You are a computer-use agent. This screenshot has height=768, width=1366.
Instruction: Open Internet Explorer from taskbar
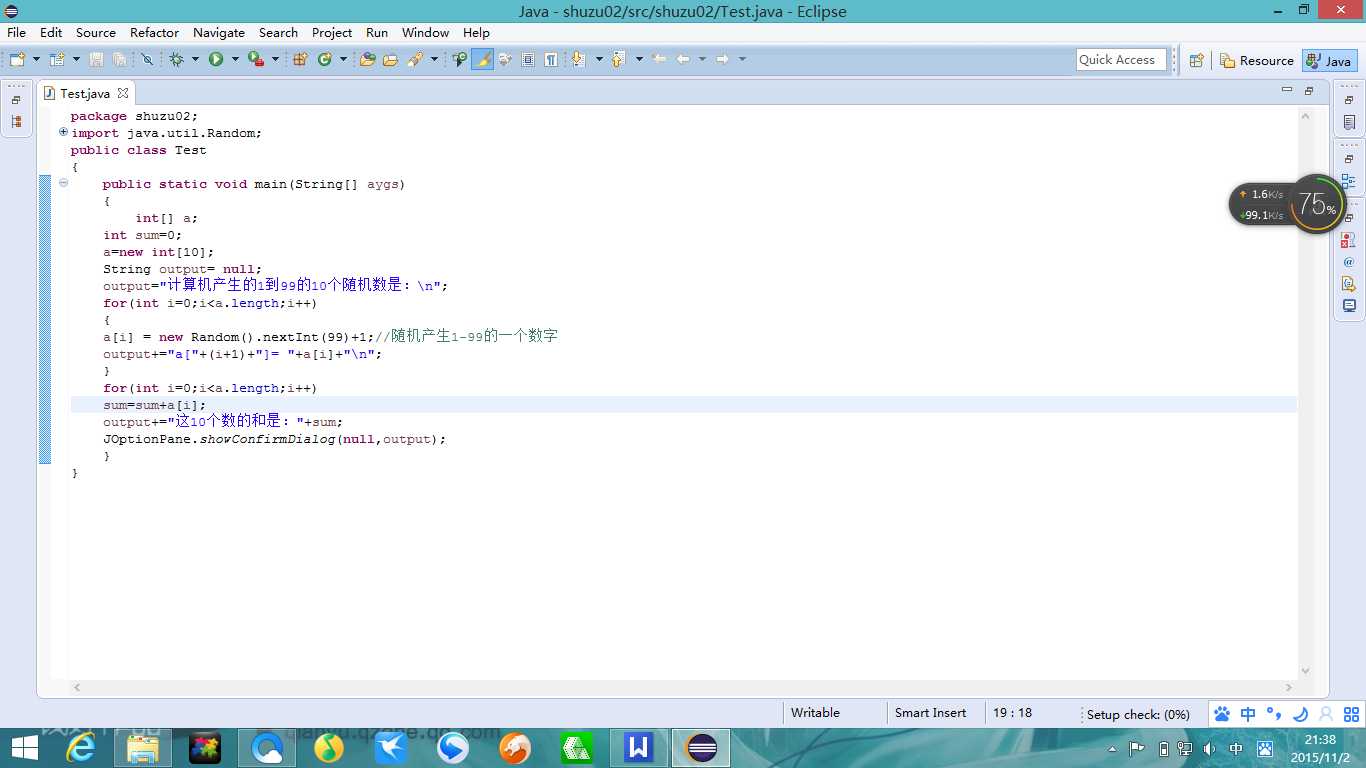point(81,748)
